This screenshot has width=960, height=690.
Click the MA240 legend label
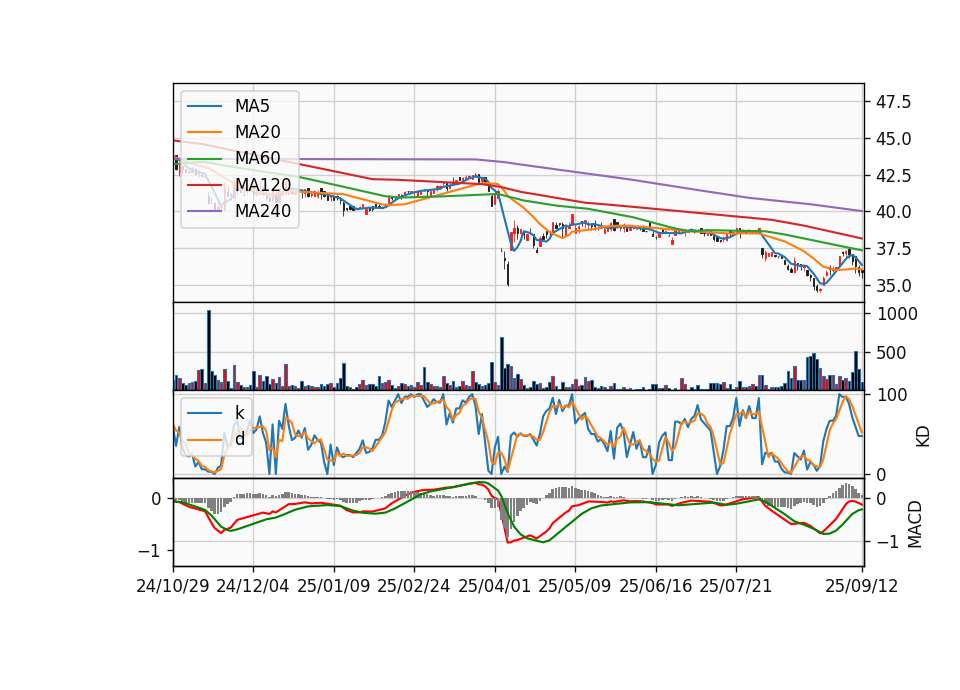pyautogui.click(x=263, y=211)
